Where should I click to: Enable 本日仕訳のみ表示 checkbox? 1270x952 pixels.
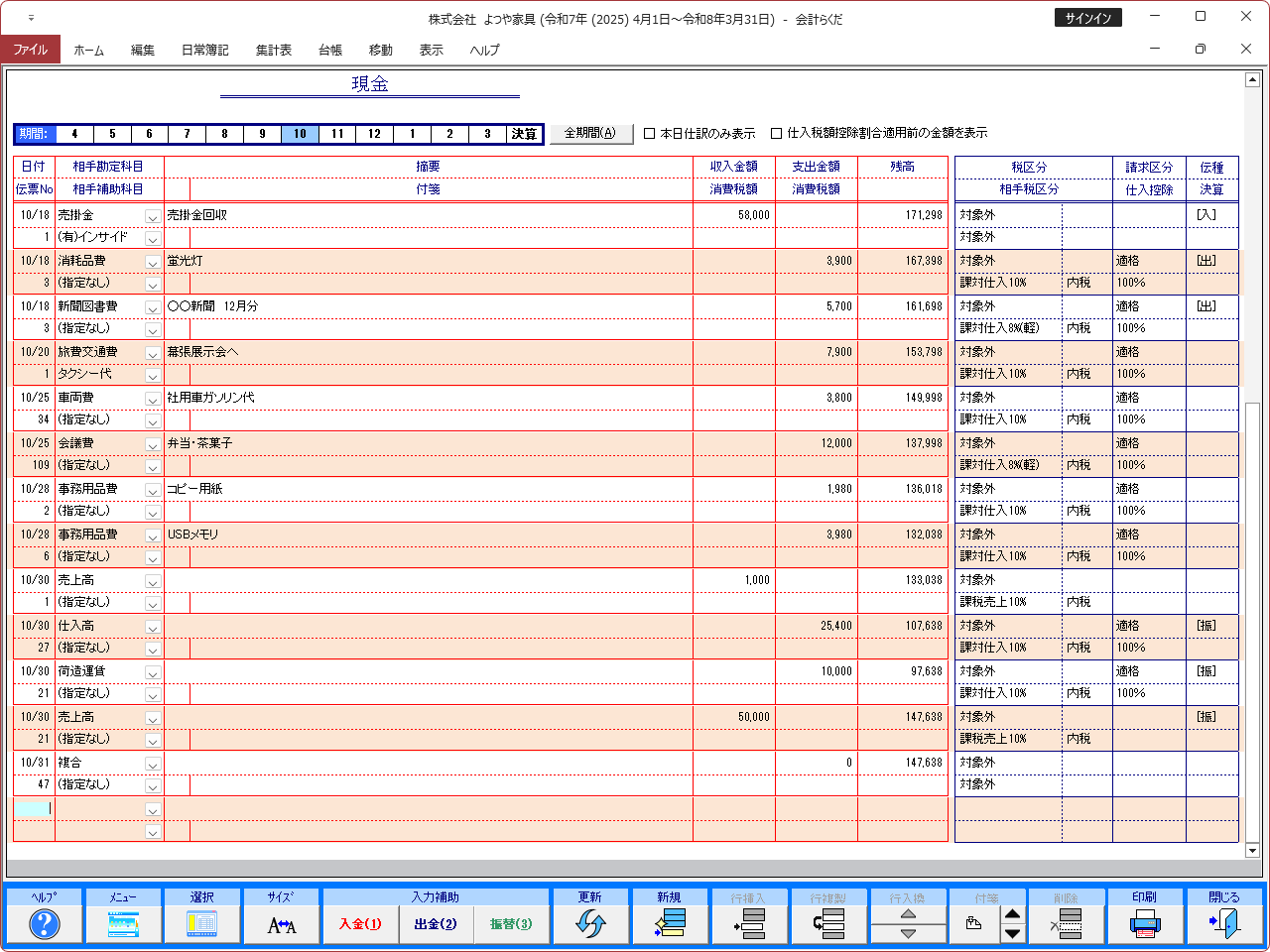click(x=650, y=134)
